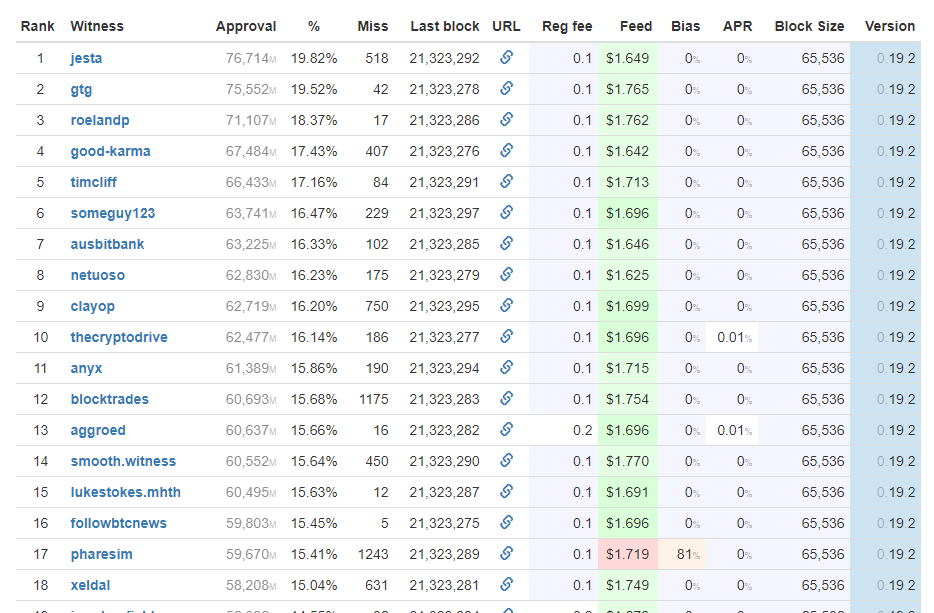Viewport: 934px width, 613px height.
Task: Open the URL icon for ausbitbank
Action: 507,244
